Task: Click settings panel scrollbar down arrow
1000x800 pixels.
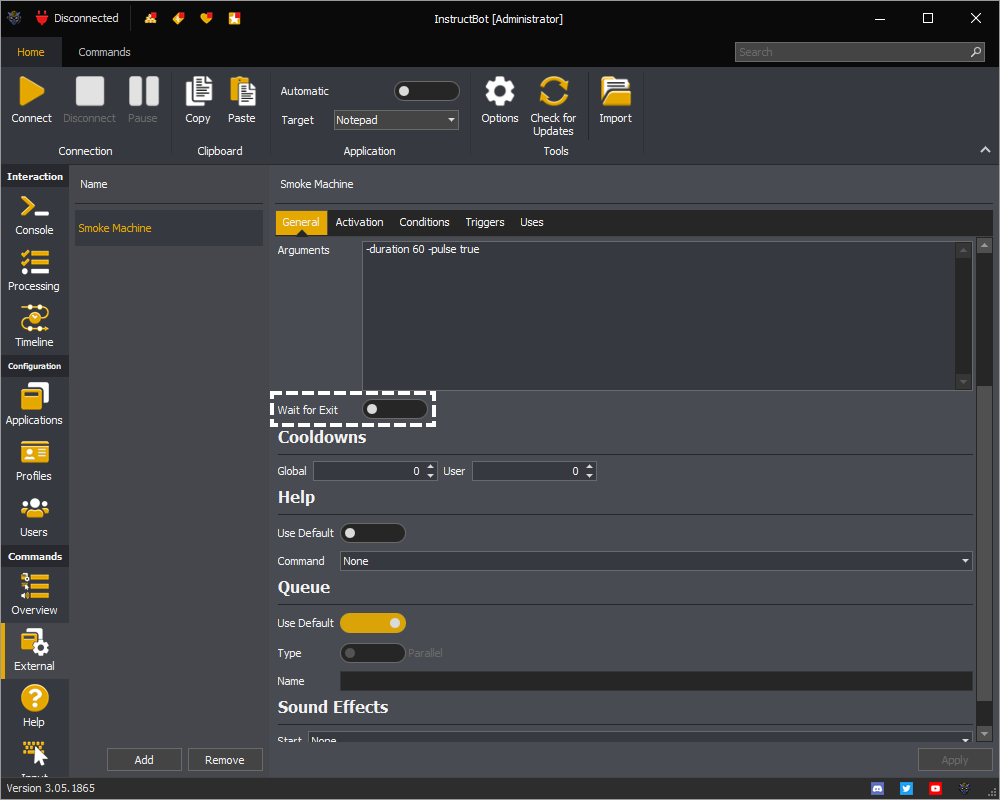Action: 985,734
